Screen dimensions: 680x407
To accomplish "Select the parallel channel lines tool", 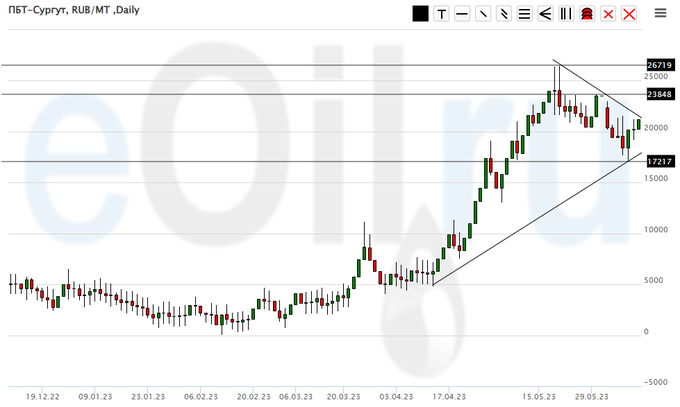I will 503,14.
